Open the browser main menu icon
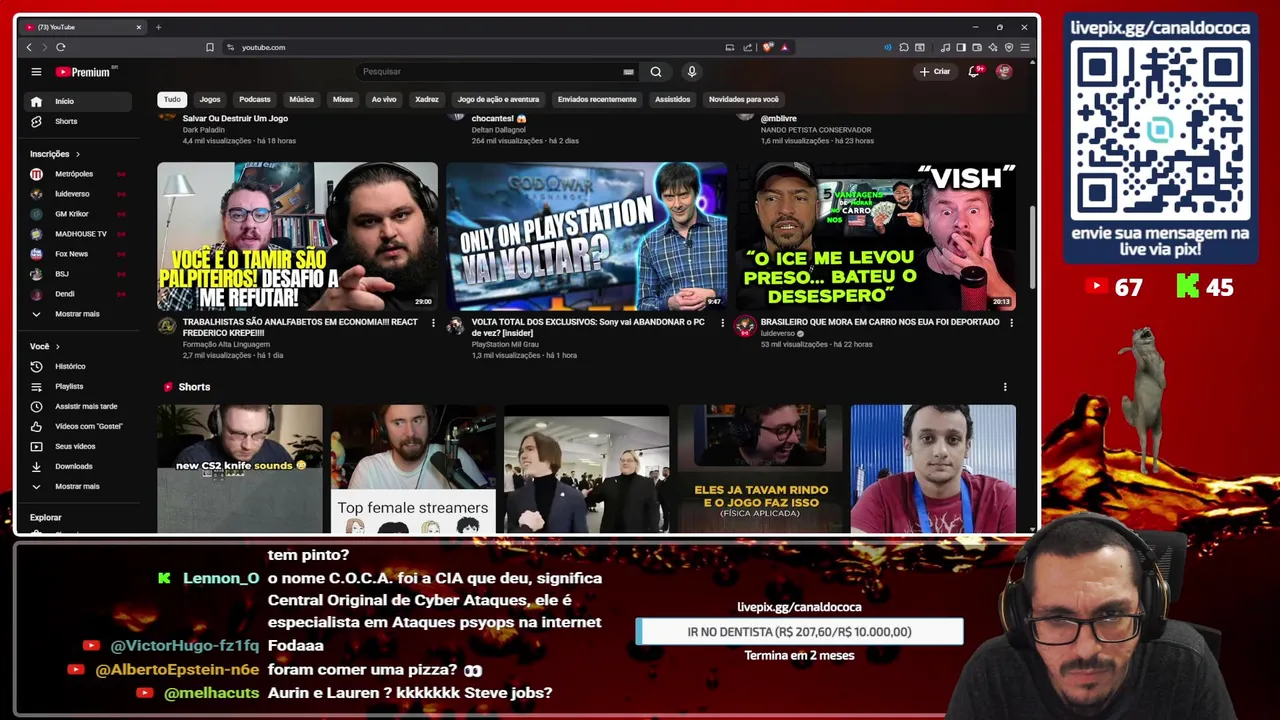This screenshot has width=1280, height=720. (x=1025, y=47)
